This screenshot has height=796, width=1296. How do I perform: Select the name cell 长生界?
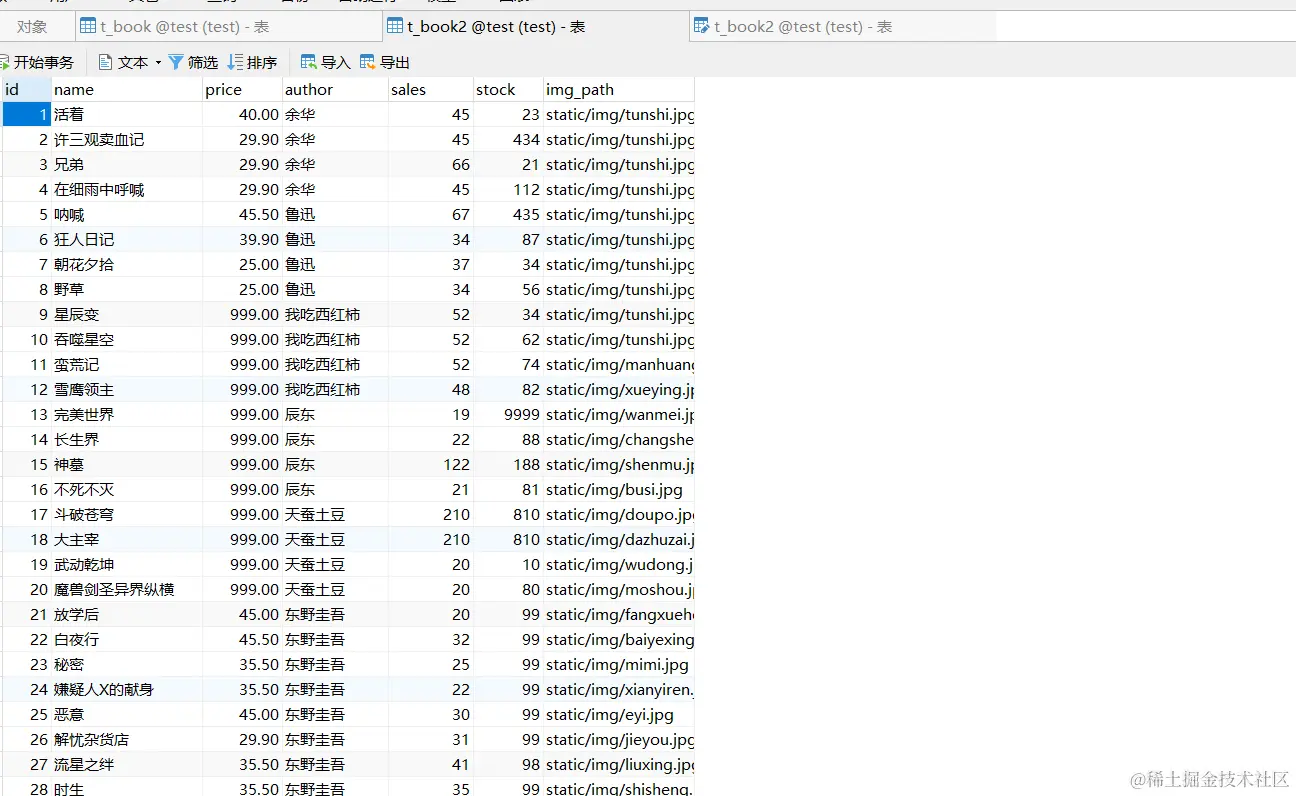coord(126,439)
